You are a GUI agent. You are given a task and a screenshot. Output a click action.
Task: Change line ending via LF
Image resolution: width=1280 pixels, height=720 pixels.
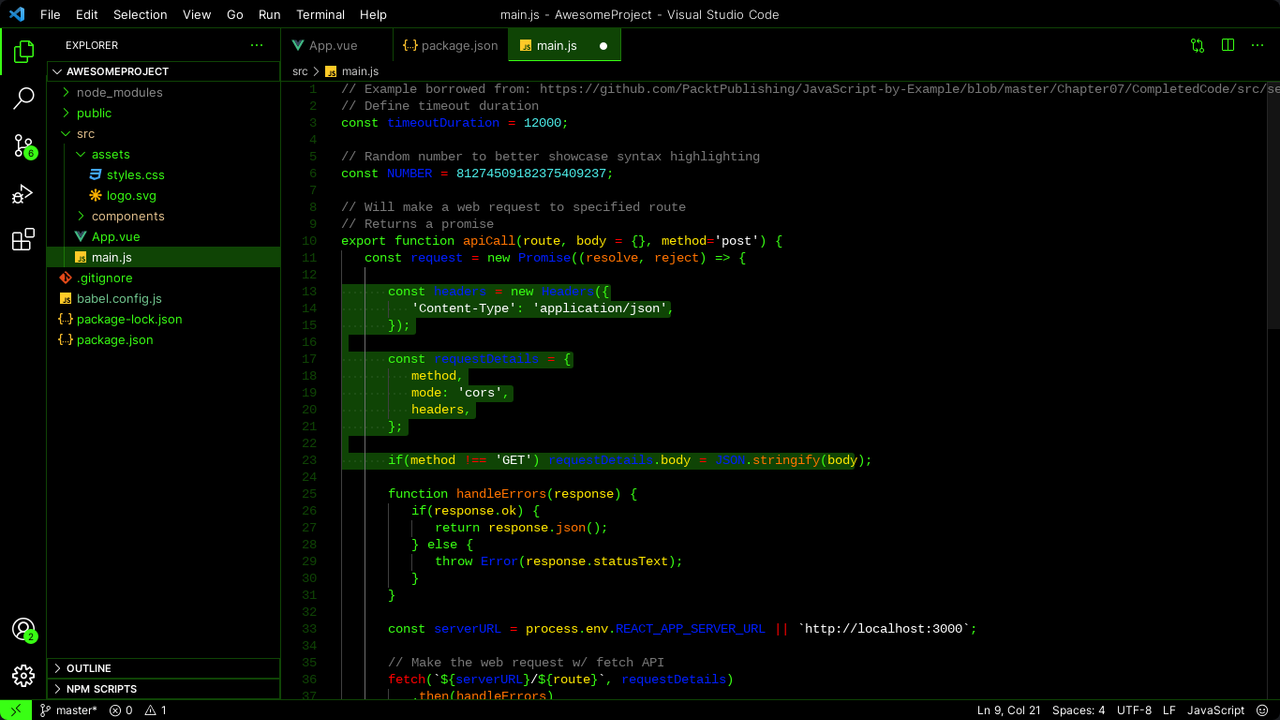pos(1169,710)
